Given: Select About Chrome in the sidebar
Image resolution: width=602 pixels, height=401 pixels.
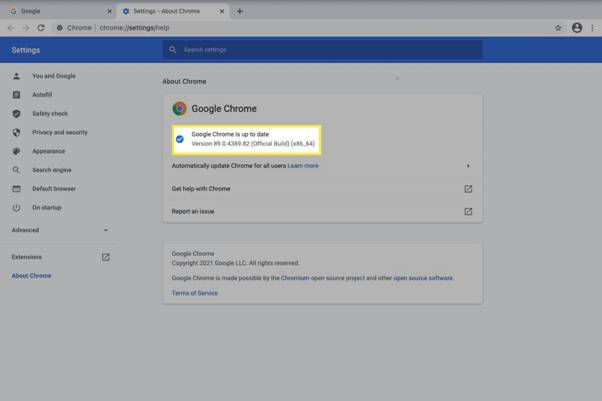Looking at the screenshot, I should pyautogui.click(x=31, y=276).
